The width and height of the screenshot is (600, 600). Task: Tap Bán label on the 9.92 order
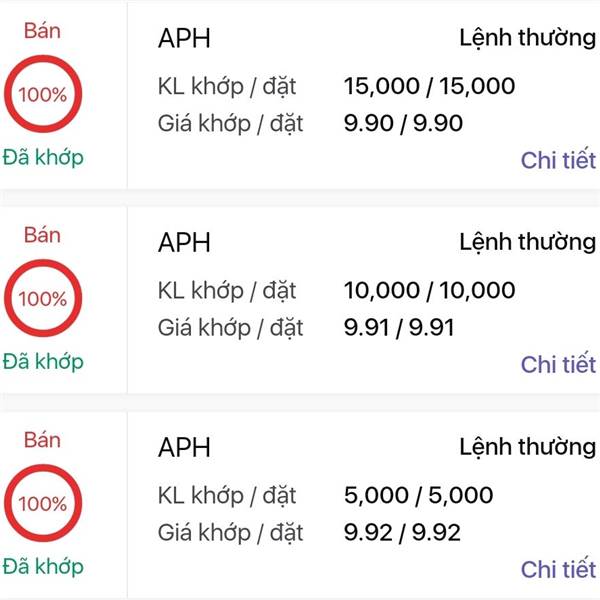(x=42, y=440)
